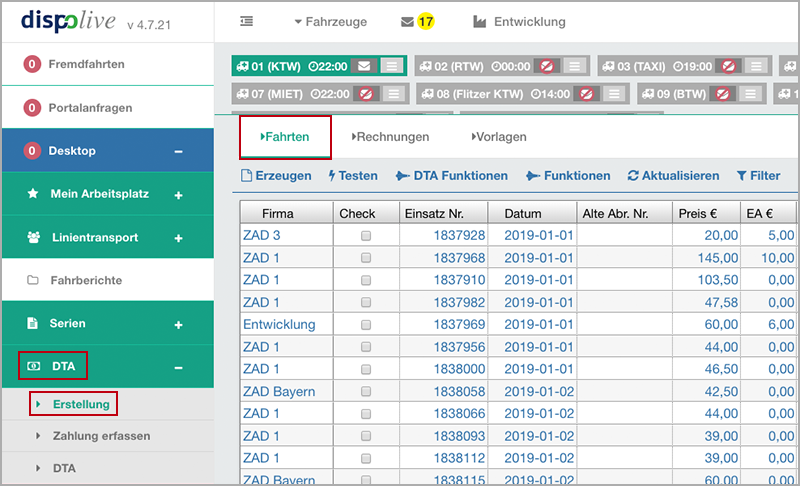Screen dimensions: 800x486
Task: Click the people icon of Linientransport
Action: 34,237
